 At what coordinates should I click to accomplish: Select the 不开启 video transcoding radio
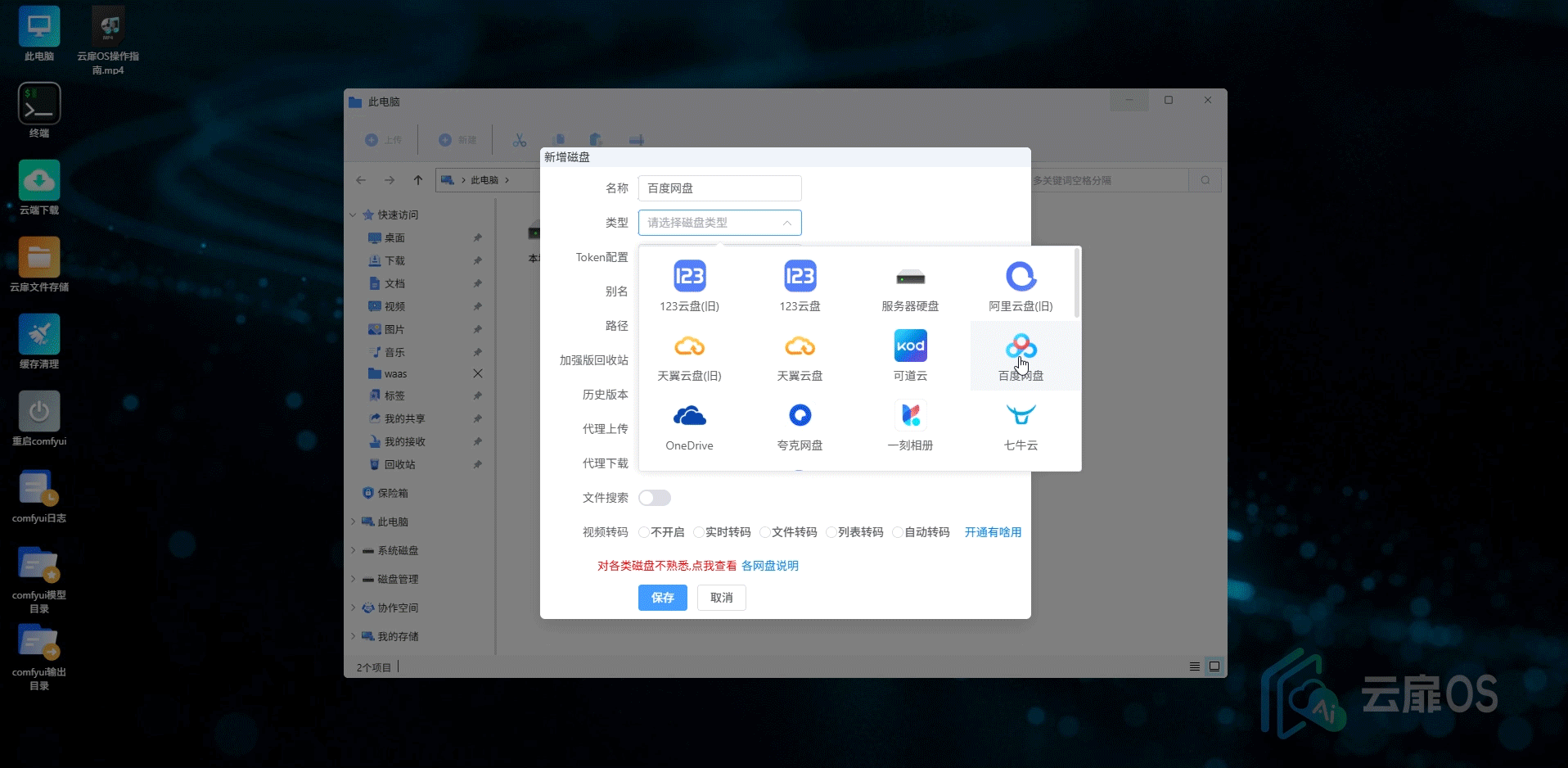(661, 532)
